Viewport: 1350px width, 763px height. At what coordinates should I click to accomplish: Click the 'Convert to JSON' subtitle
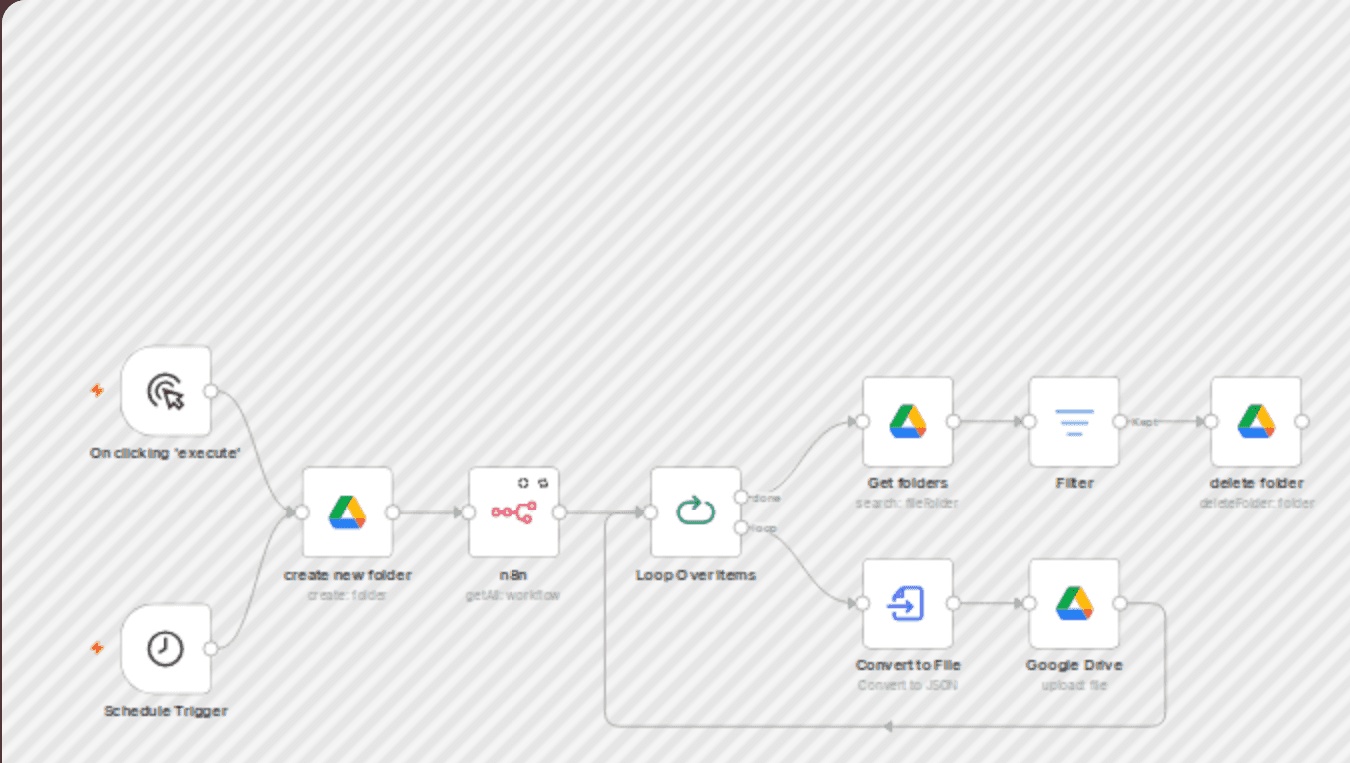pos(908,685)
